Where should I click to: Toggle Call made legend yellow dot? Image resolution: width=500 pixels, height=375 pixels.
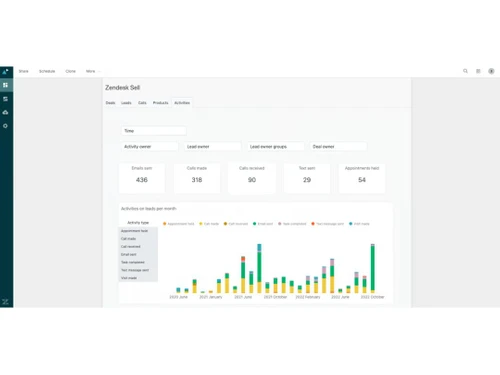pyautogui.click(x=201, y=224)
